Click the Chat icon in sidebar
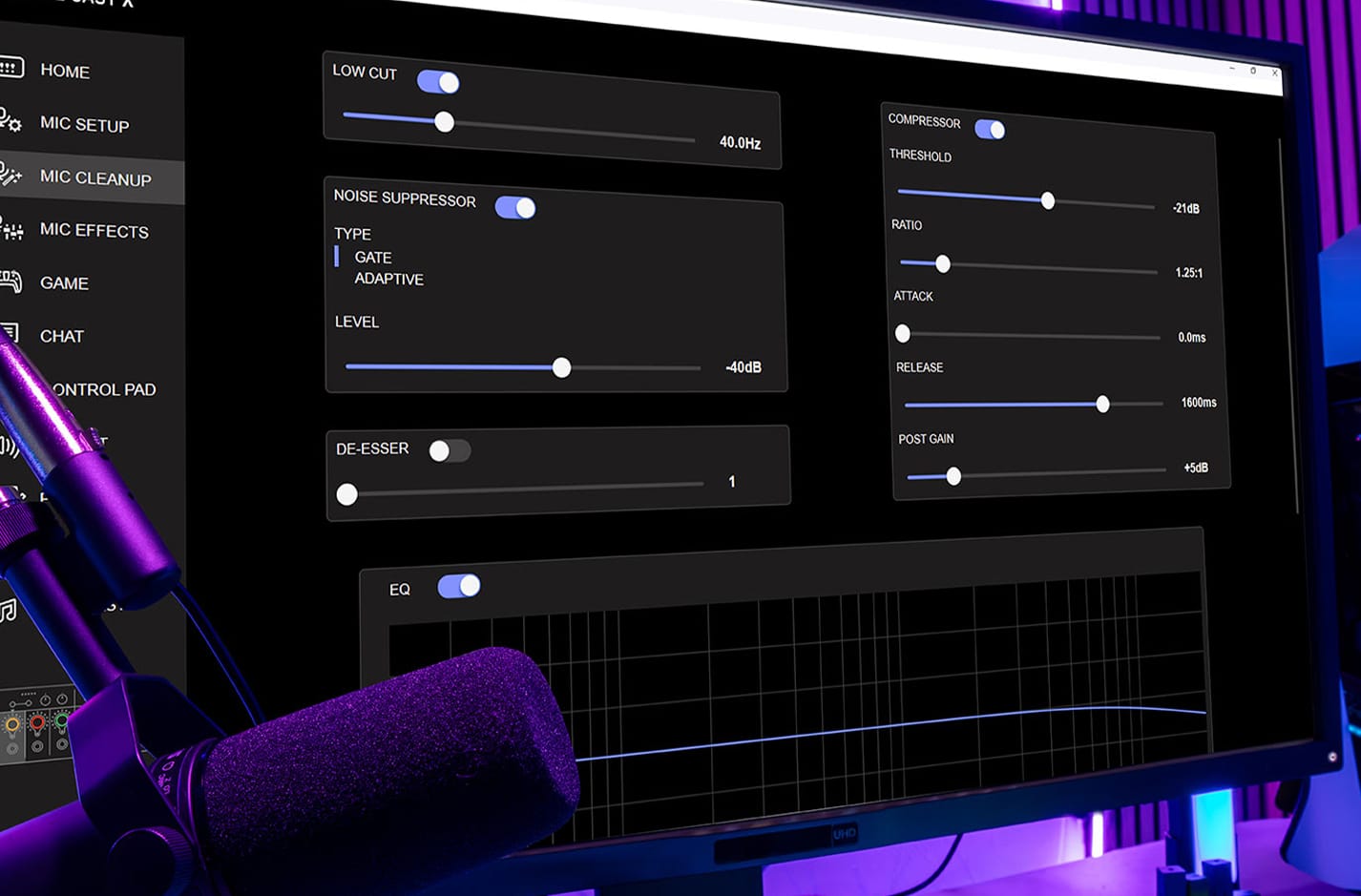Image resolution: width=1361 pixels, height=896 pixels. click(10, 333)
